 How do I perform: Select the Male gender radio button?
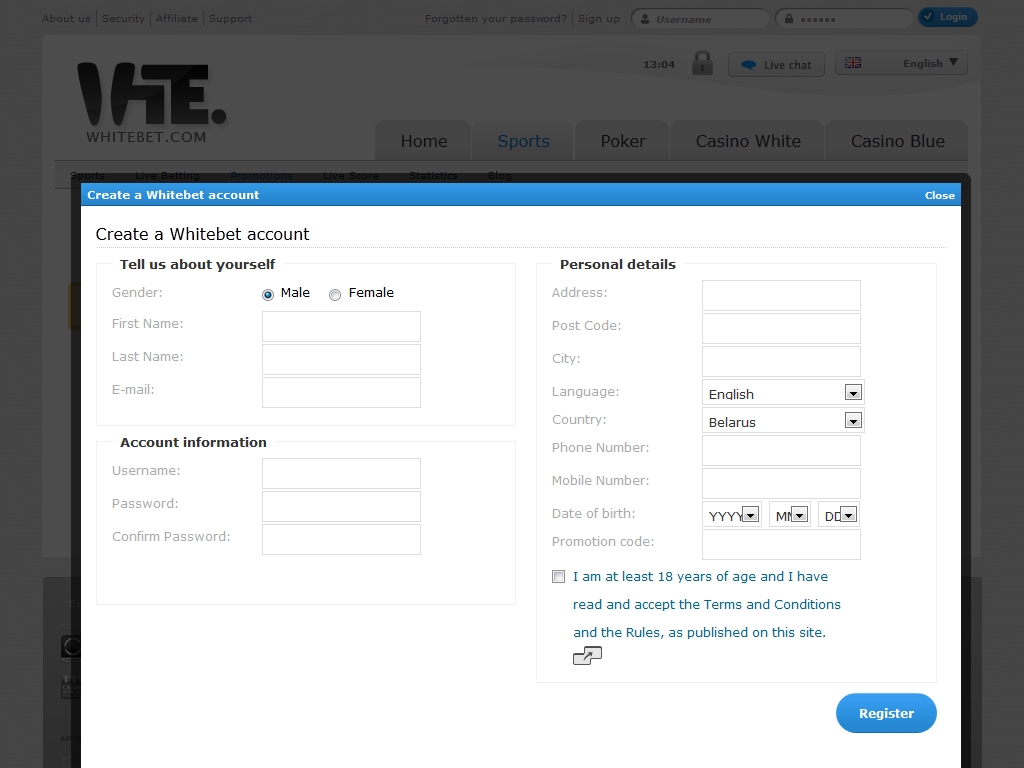[x=268, y=294]
